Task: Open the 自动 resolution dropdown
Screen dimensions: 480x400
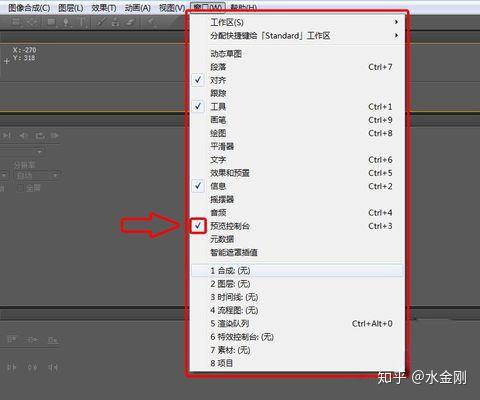Action: pyautogui.click(x=37, y=175)
